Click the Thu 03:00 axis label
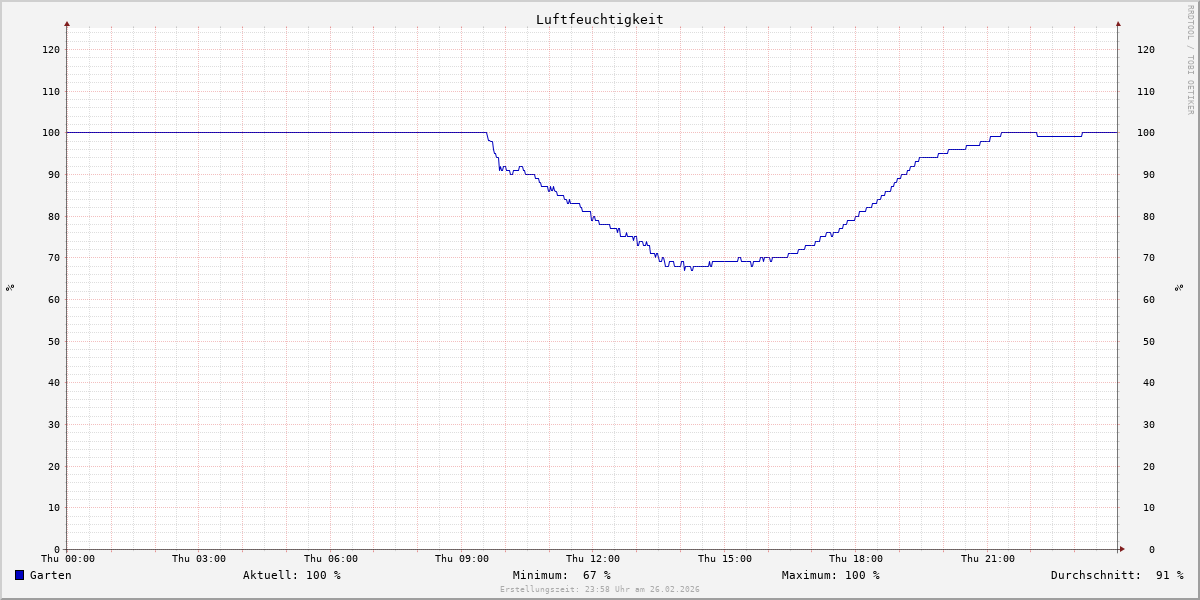 pos(199,559)
